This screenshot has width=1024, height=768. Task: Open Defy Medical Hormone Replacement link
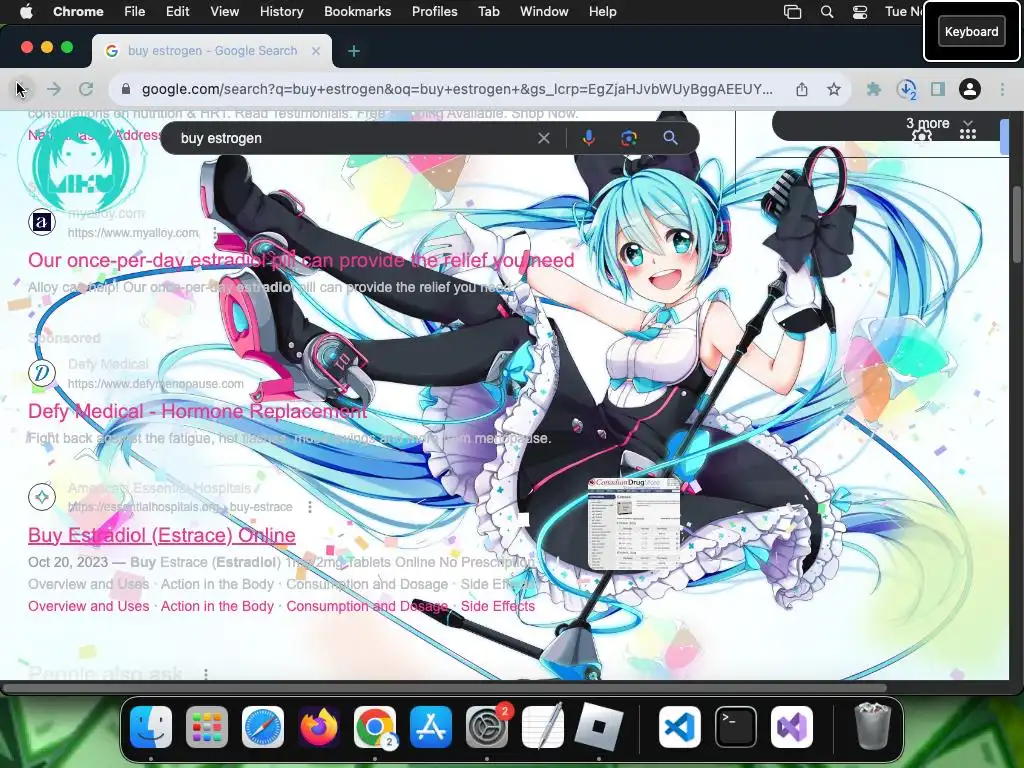point(197,411)
